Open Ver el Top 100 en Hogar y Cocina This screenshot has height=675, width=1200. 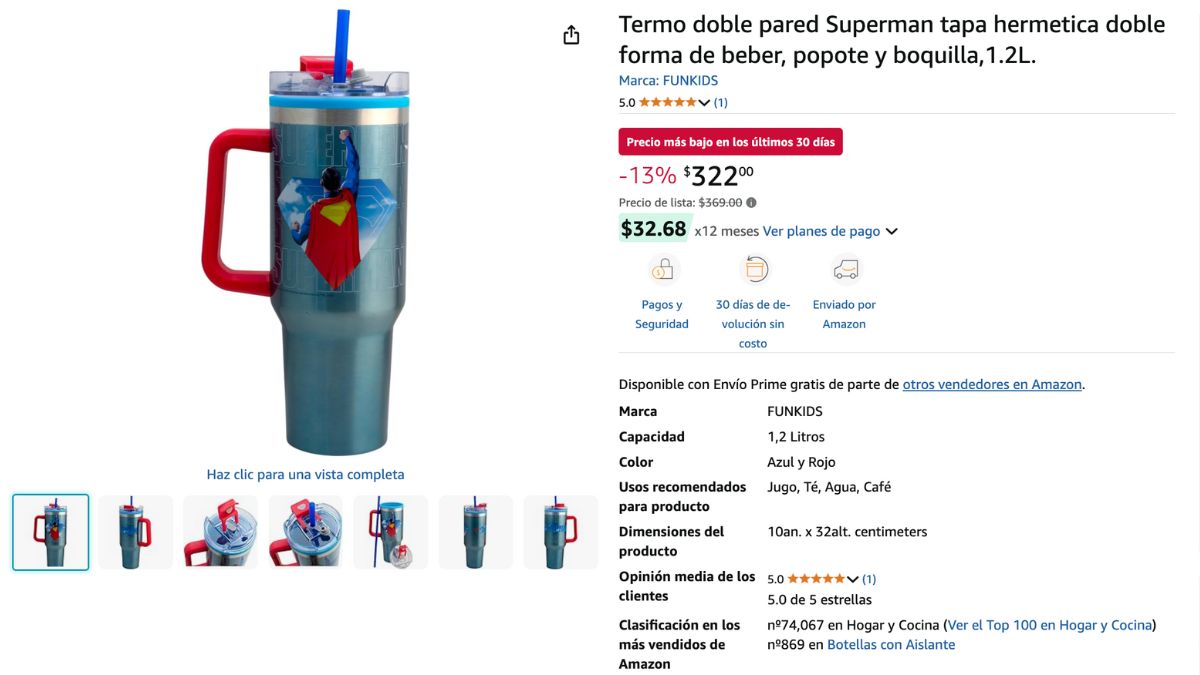tap(1050, 625)
